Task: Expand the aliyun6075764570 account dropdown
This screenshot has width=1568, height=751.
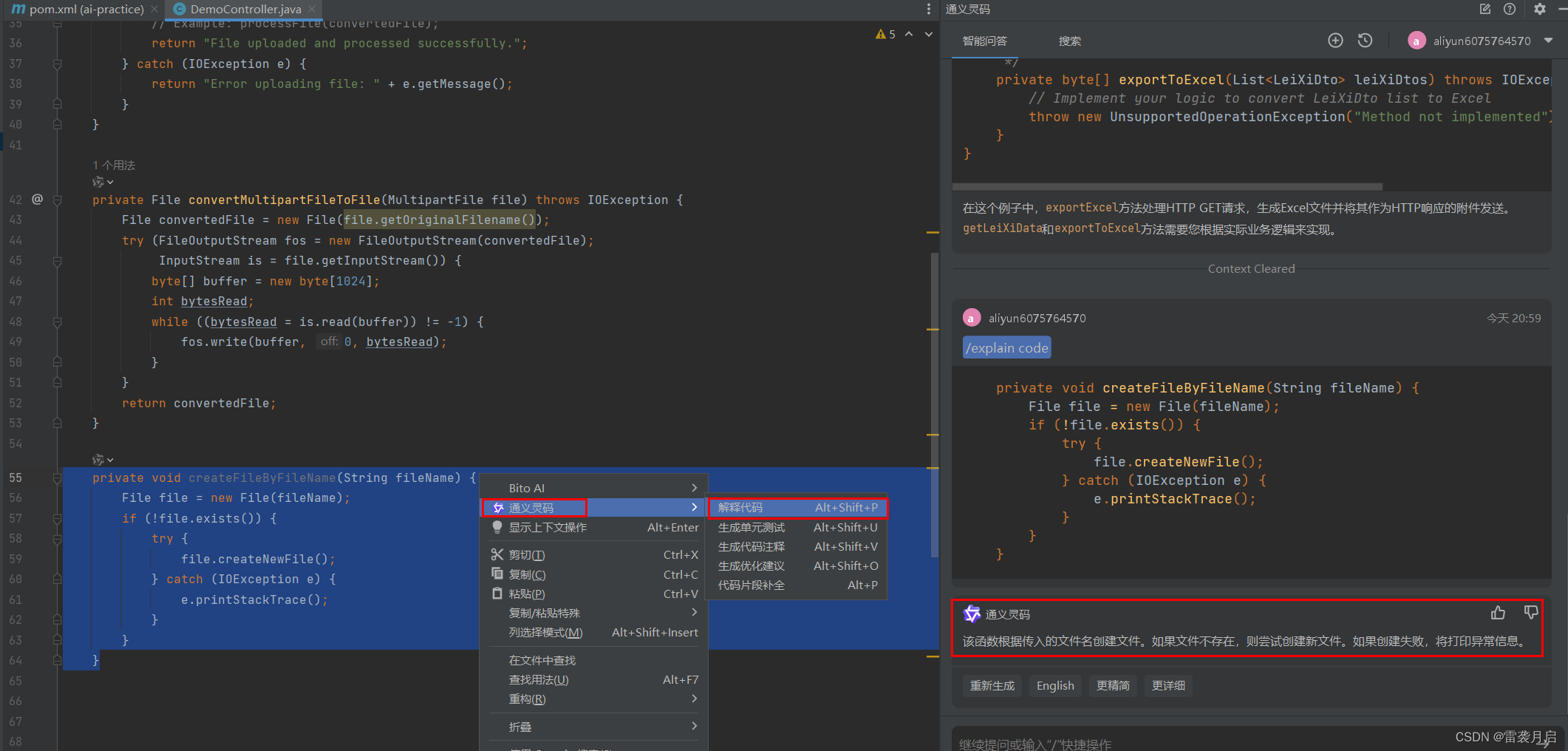Action: click(1548, 41)
